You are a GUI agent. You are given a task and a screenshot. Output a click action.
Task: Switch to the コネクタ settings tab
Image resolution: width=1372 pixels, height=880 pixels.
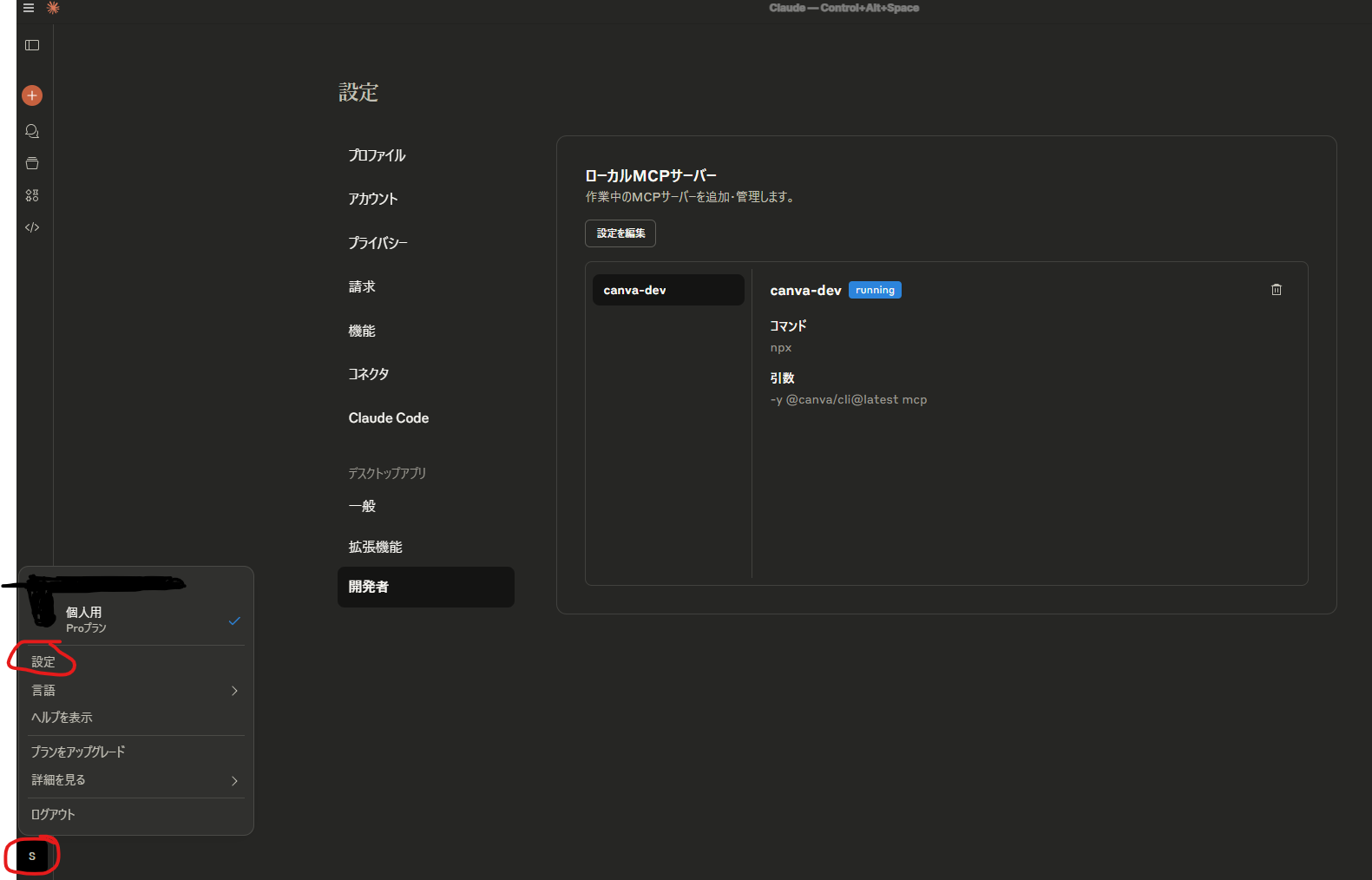pyautogui.click(x=425, y=374)
